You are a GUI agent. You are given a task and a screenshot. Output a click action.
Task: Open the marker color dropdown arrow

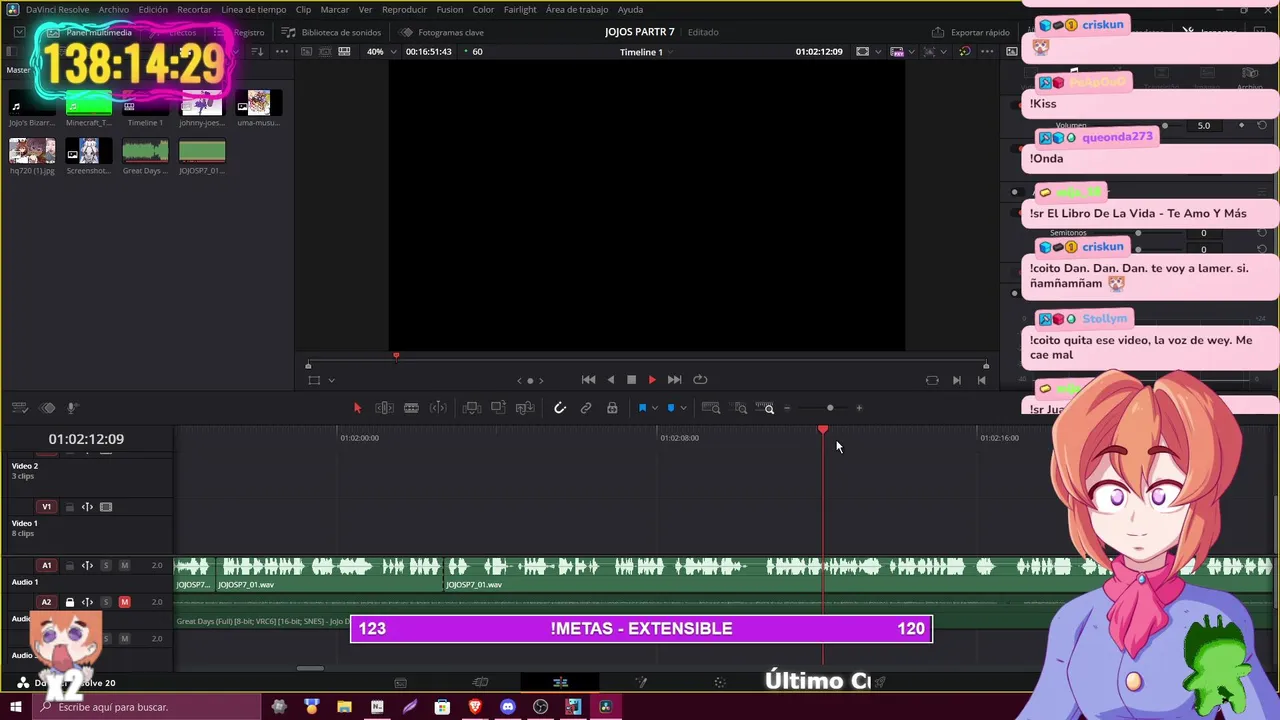(x=684, y=408)
